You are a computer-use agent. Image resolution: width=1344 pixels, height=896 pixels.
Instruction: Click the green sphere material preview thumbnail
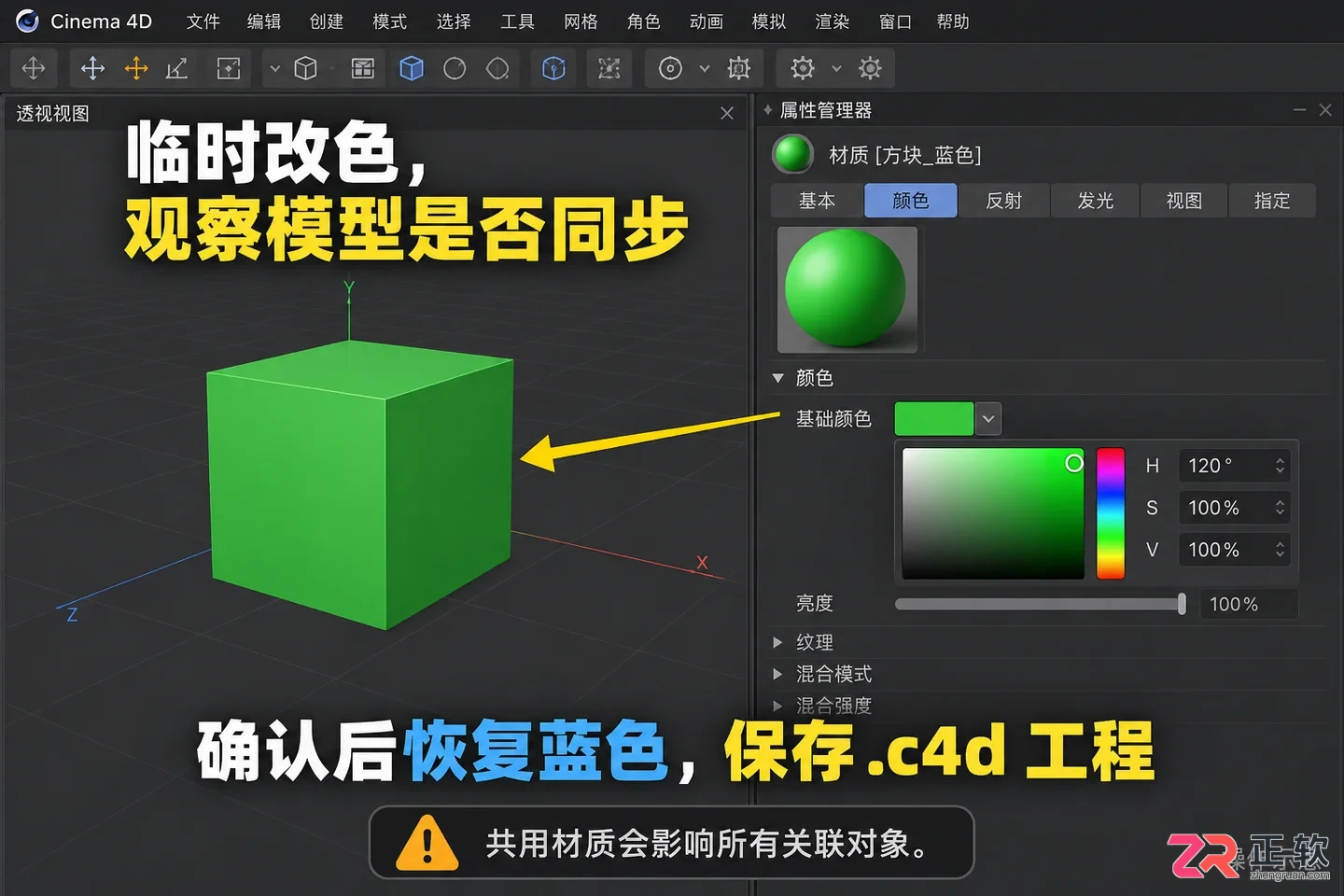(x=847, y=289)
